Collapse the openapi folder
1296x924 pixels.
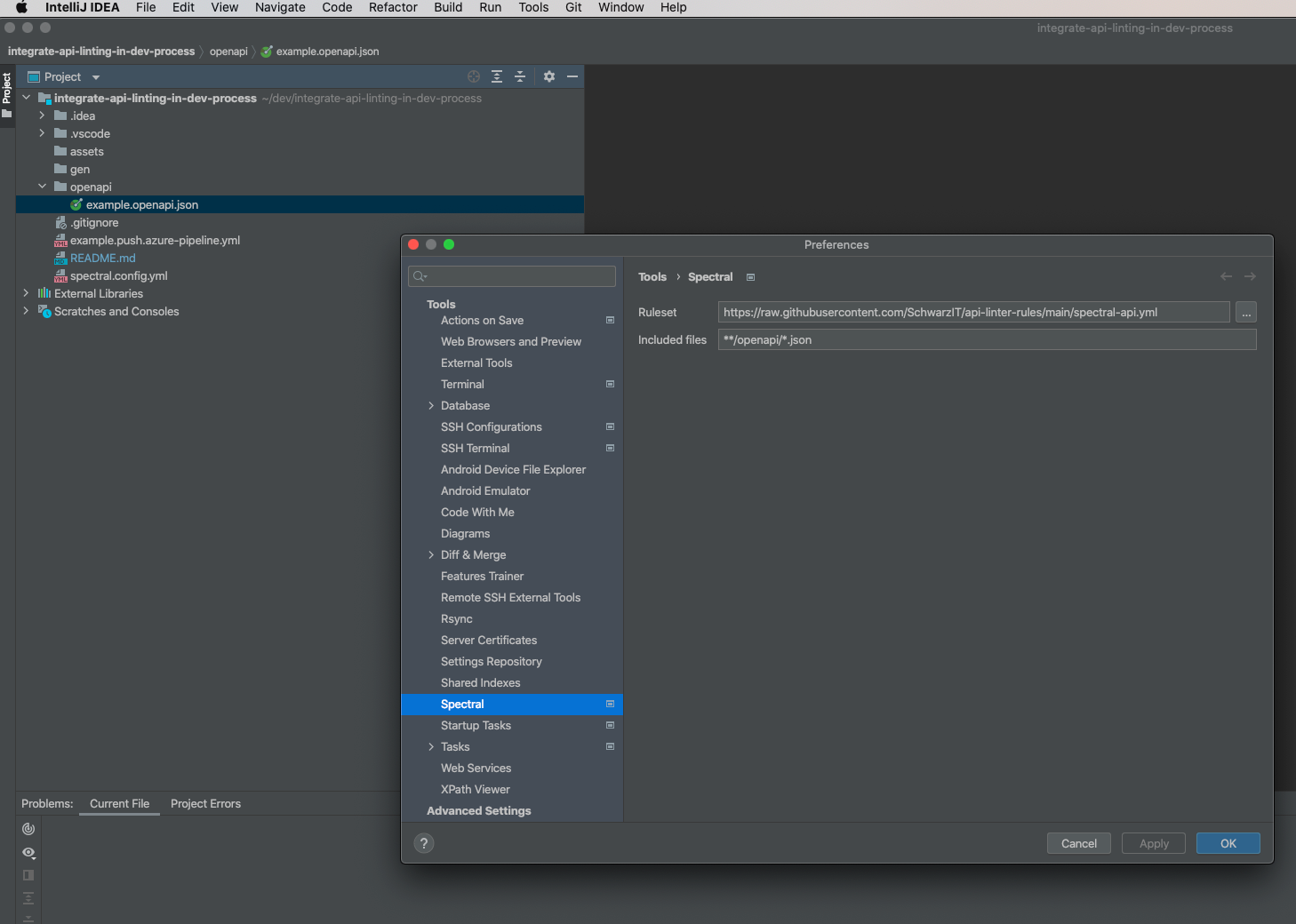coord(42,187)
